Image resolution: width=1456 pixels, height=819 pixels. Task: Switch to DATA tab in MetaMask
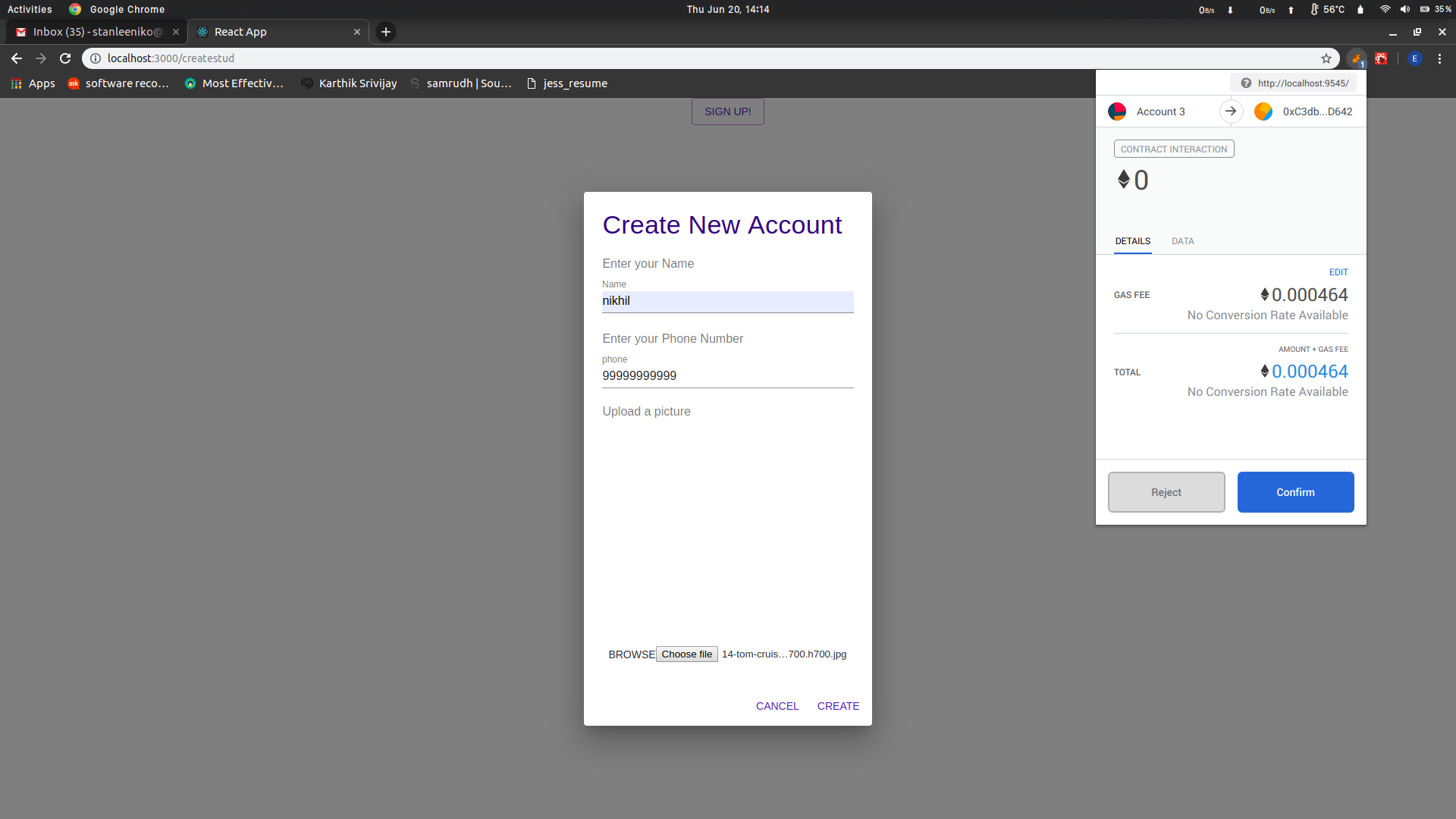click(1182, 241)
